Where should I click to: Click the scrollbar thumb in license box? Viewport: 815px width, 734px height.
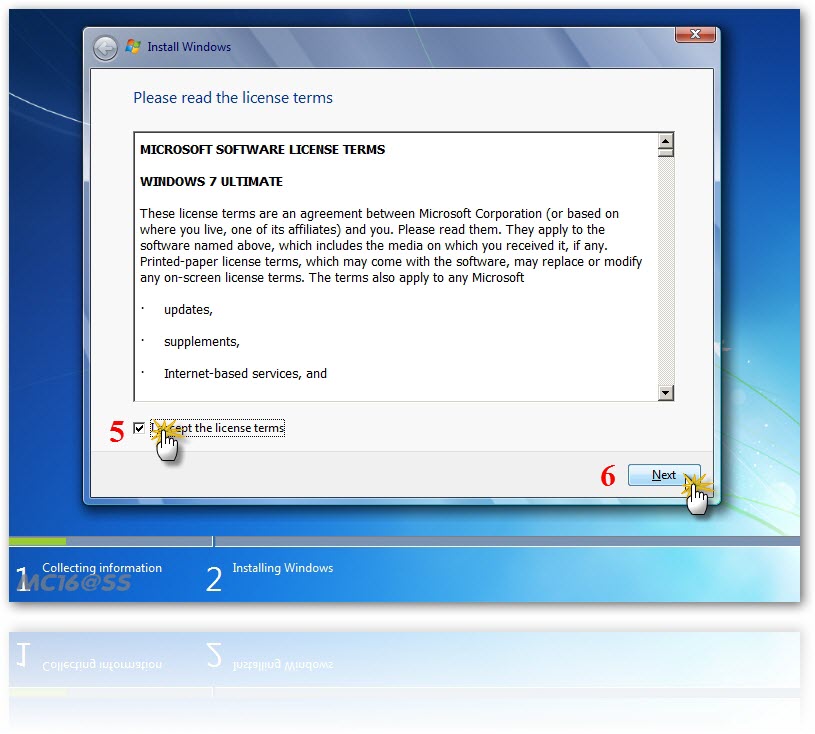[665, 152]
